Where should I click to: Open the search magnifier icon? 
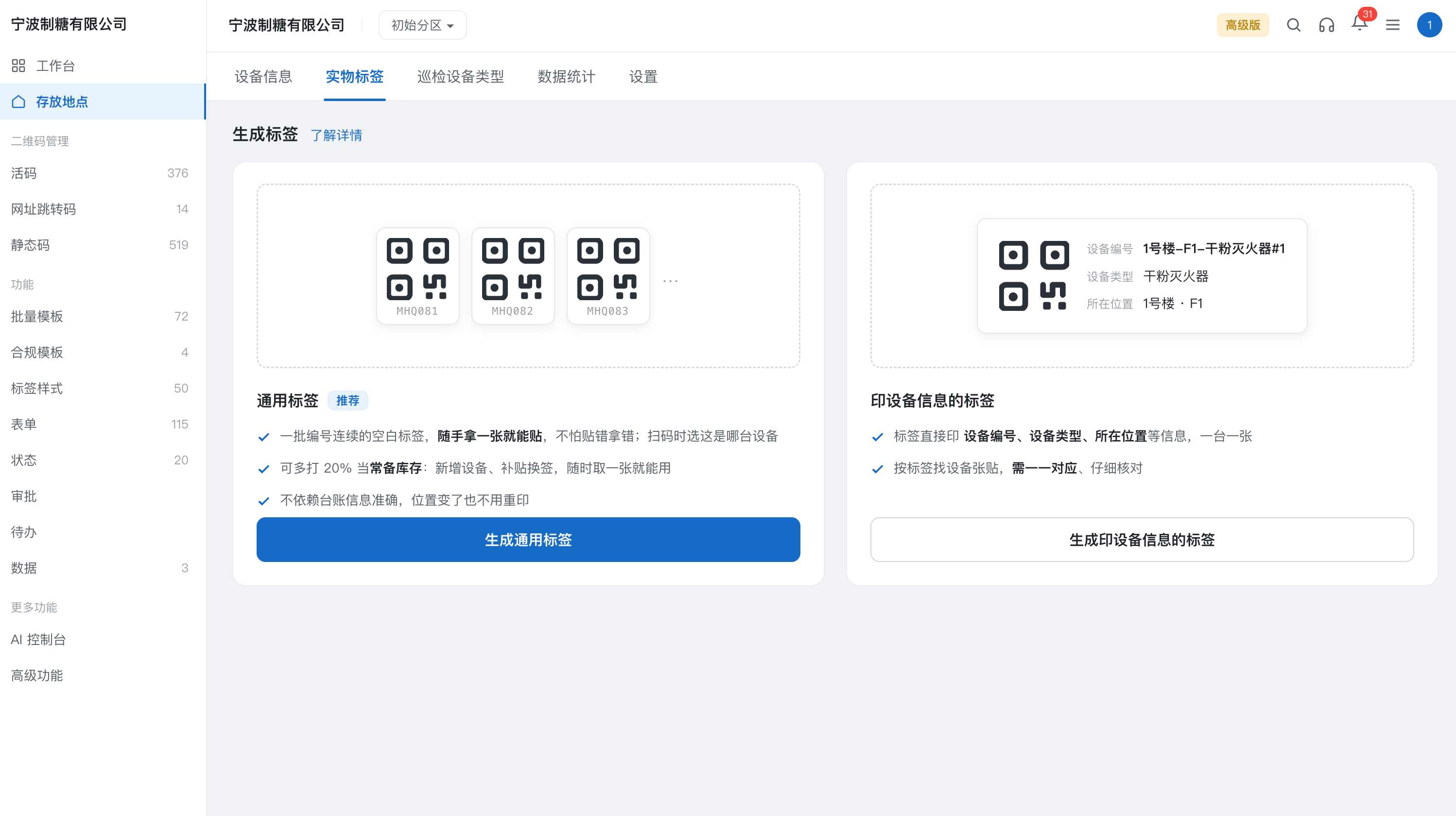(x=1293, y=25)
